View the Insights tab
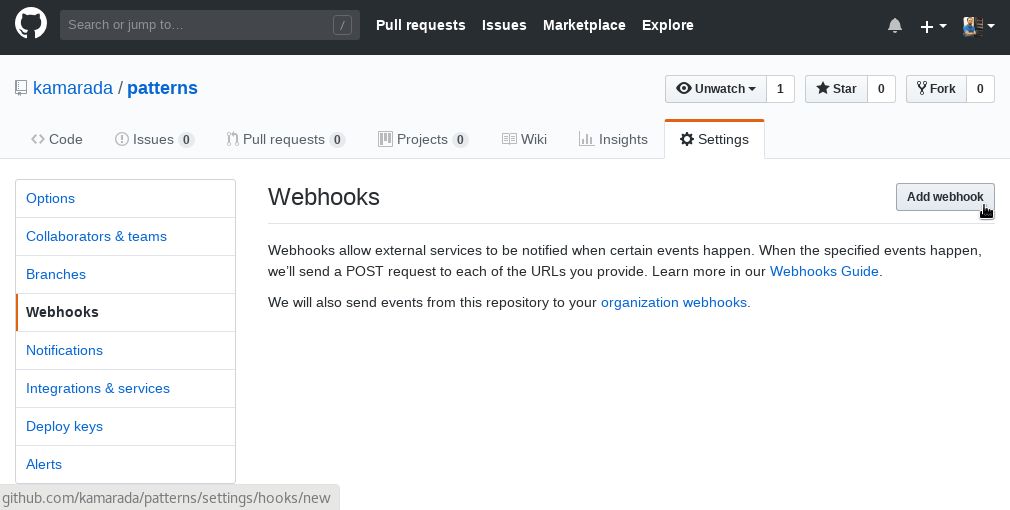Image resolution: width=1010 pixels, height=510 pixels. (613, 139)
